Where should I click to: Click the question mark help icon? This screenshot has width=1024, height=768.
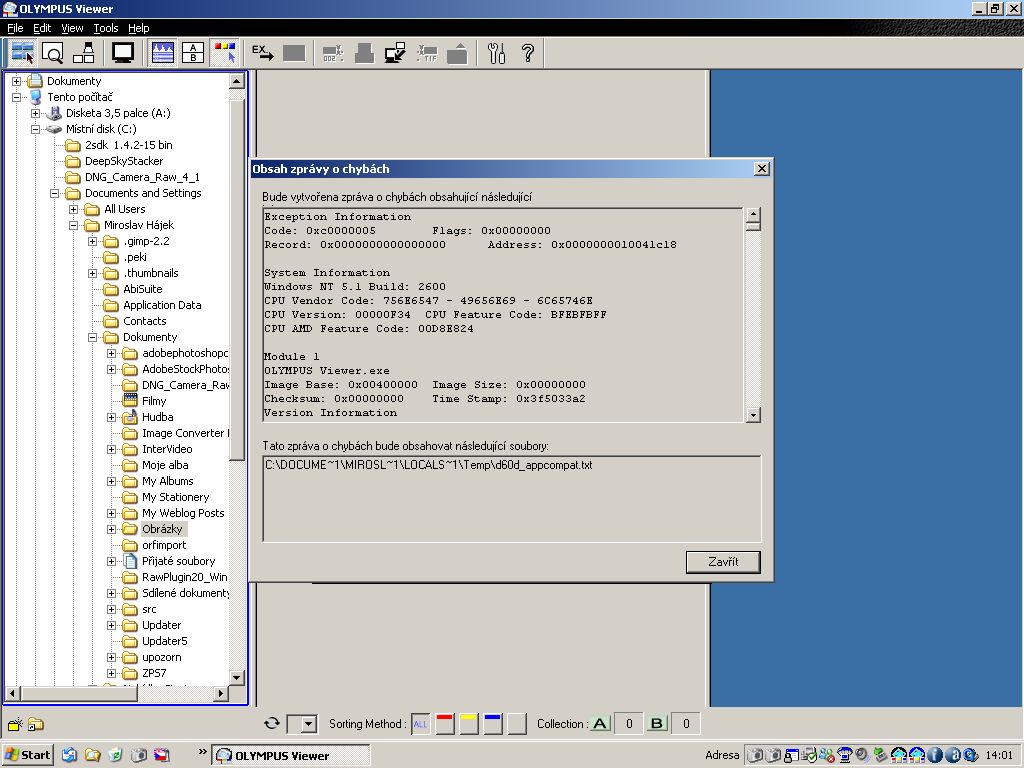pos(528,53)
